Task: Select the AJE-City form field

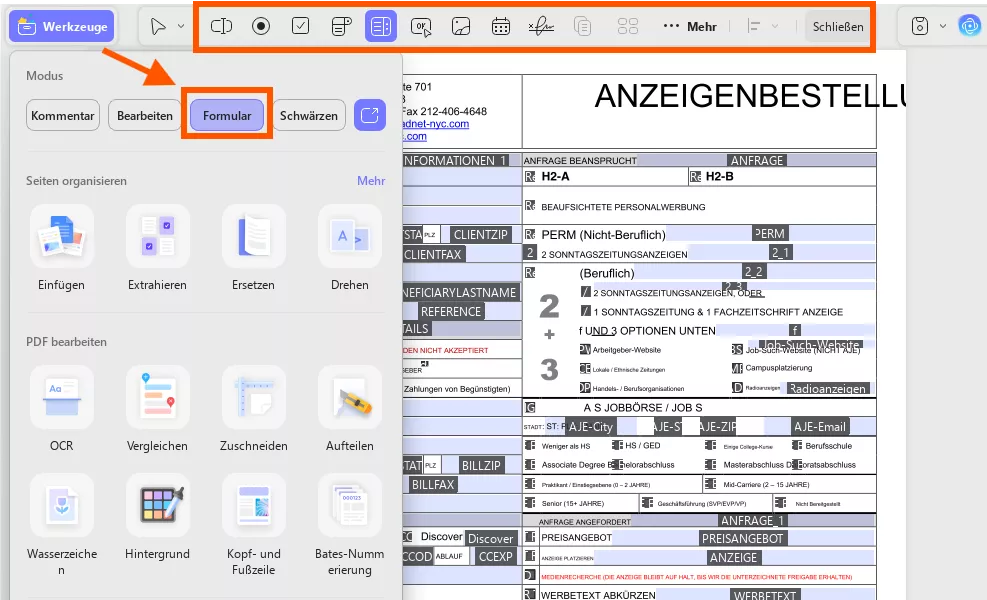Action: click(590, 427)
